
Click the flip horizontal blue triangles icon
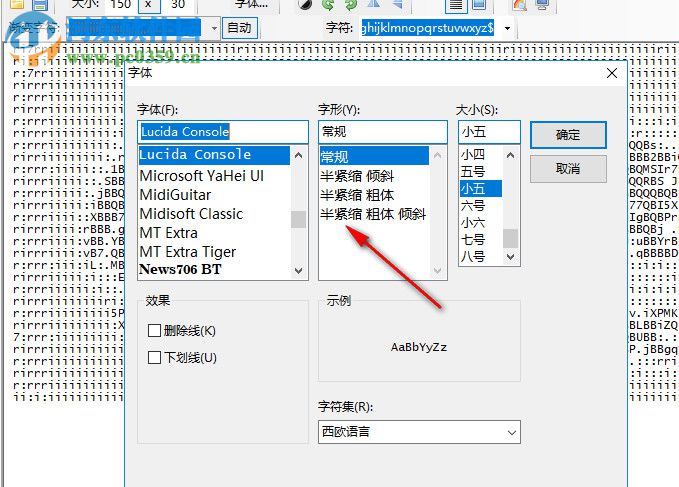tap(374, 4)
